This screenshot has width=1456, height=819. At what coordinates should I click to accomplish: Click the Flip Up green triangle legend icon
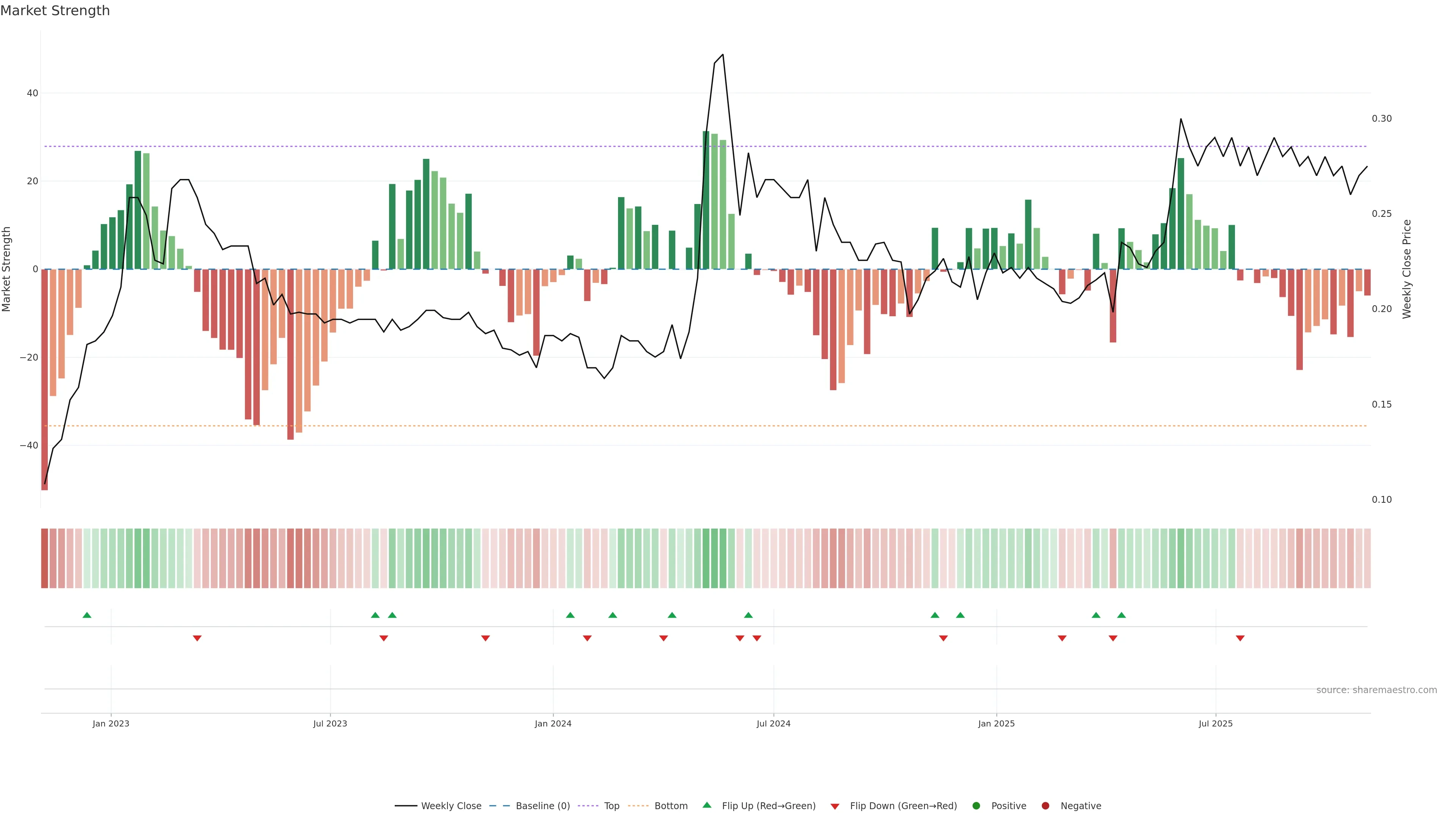click(706, 805)
